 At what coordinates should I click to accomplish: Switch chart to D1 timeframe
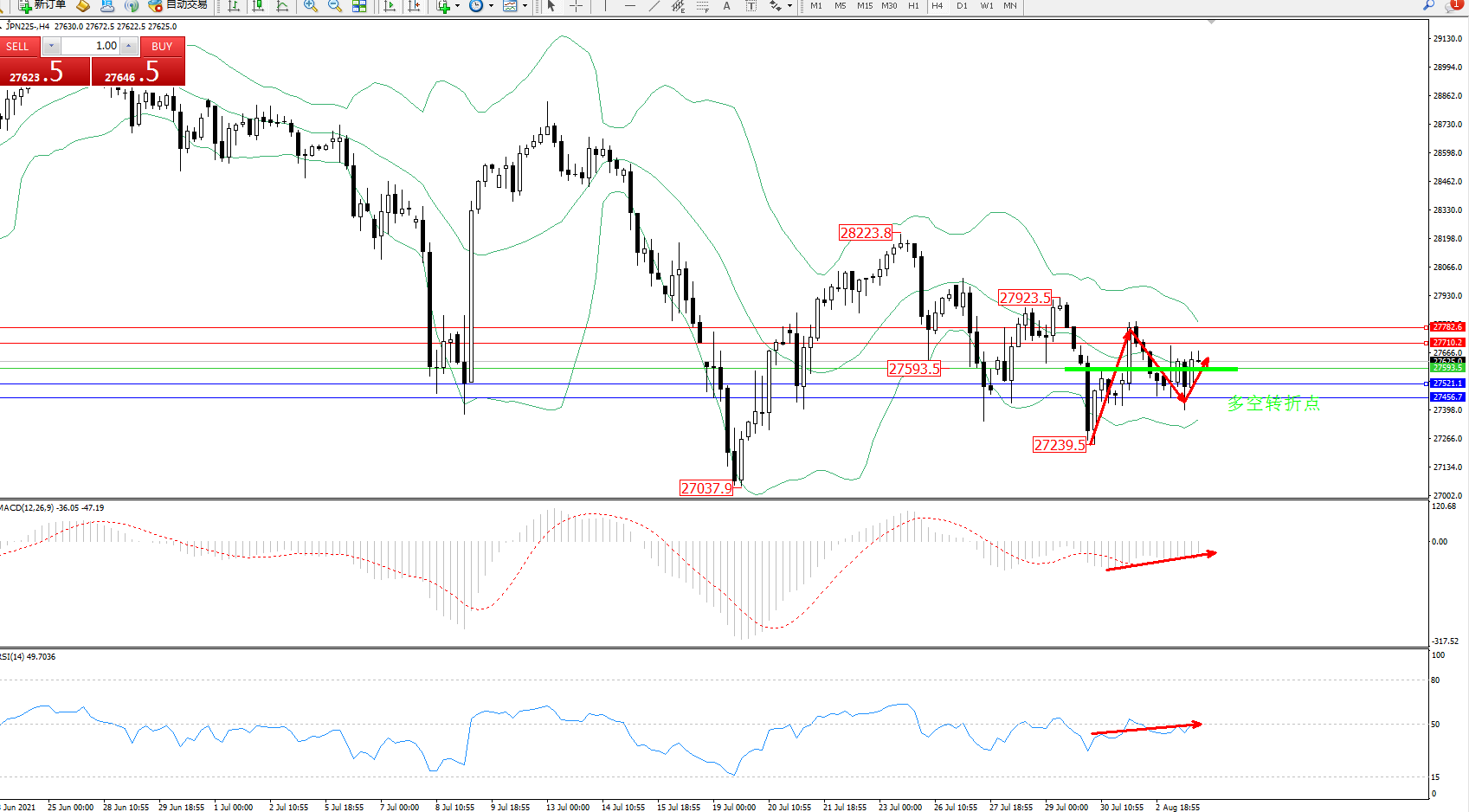click(962, 6)
